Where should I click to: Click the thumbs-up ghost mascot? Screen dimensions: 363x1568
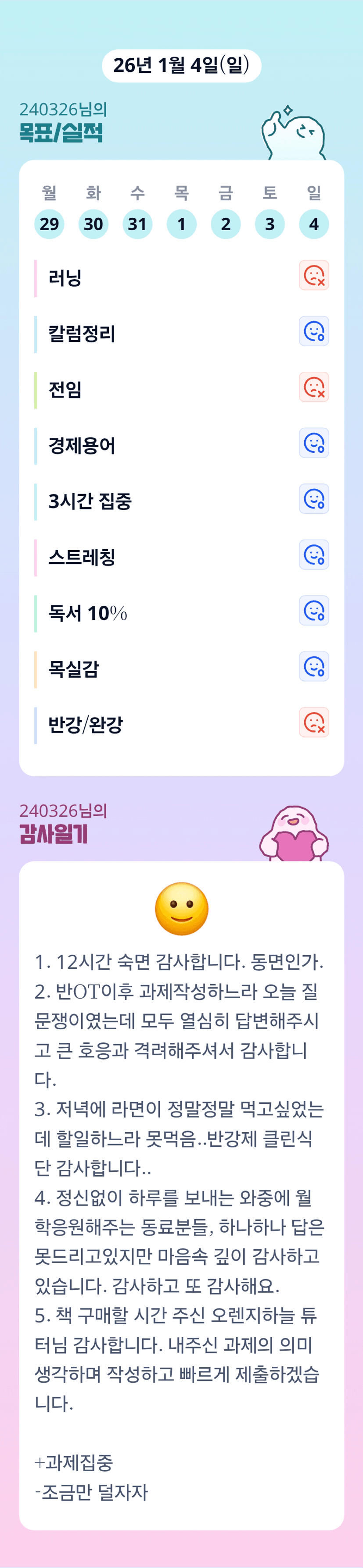click(x=294, y=134)
